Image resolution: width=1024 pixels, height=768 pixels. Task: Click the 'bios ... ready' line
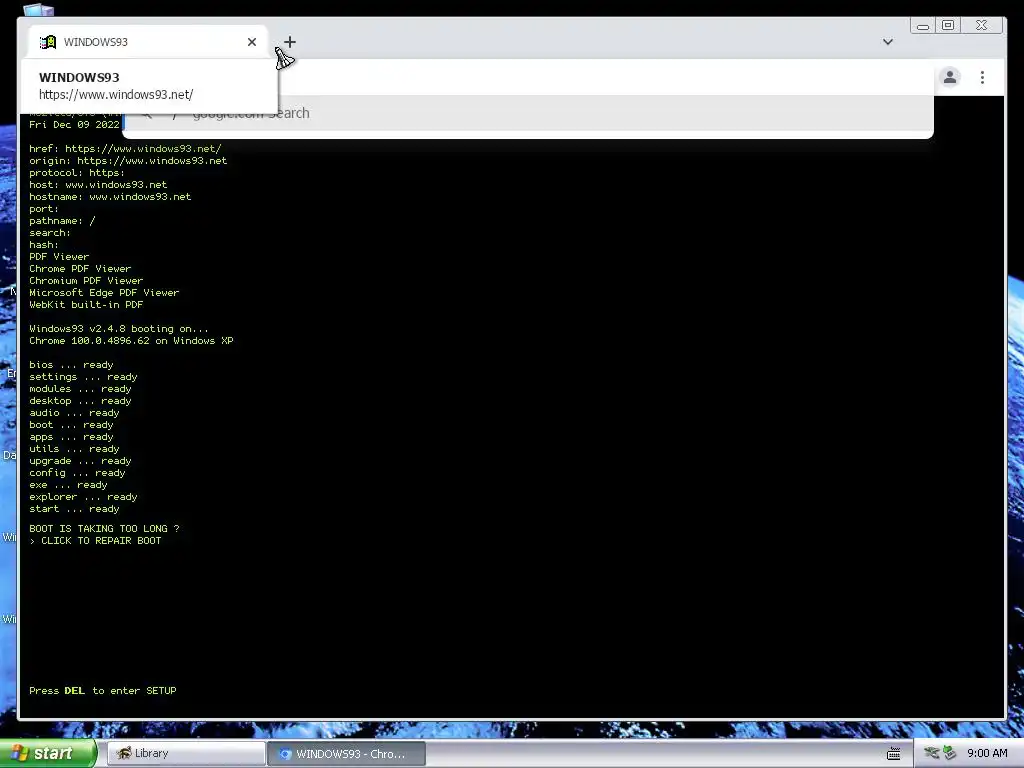click(71, 365)
